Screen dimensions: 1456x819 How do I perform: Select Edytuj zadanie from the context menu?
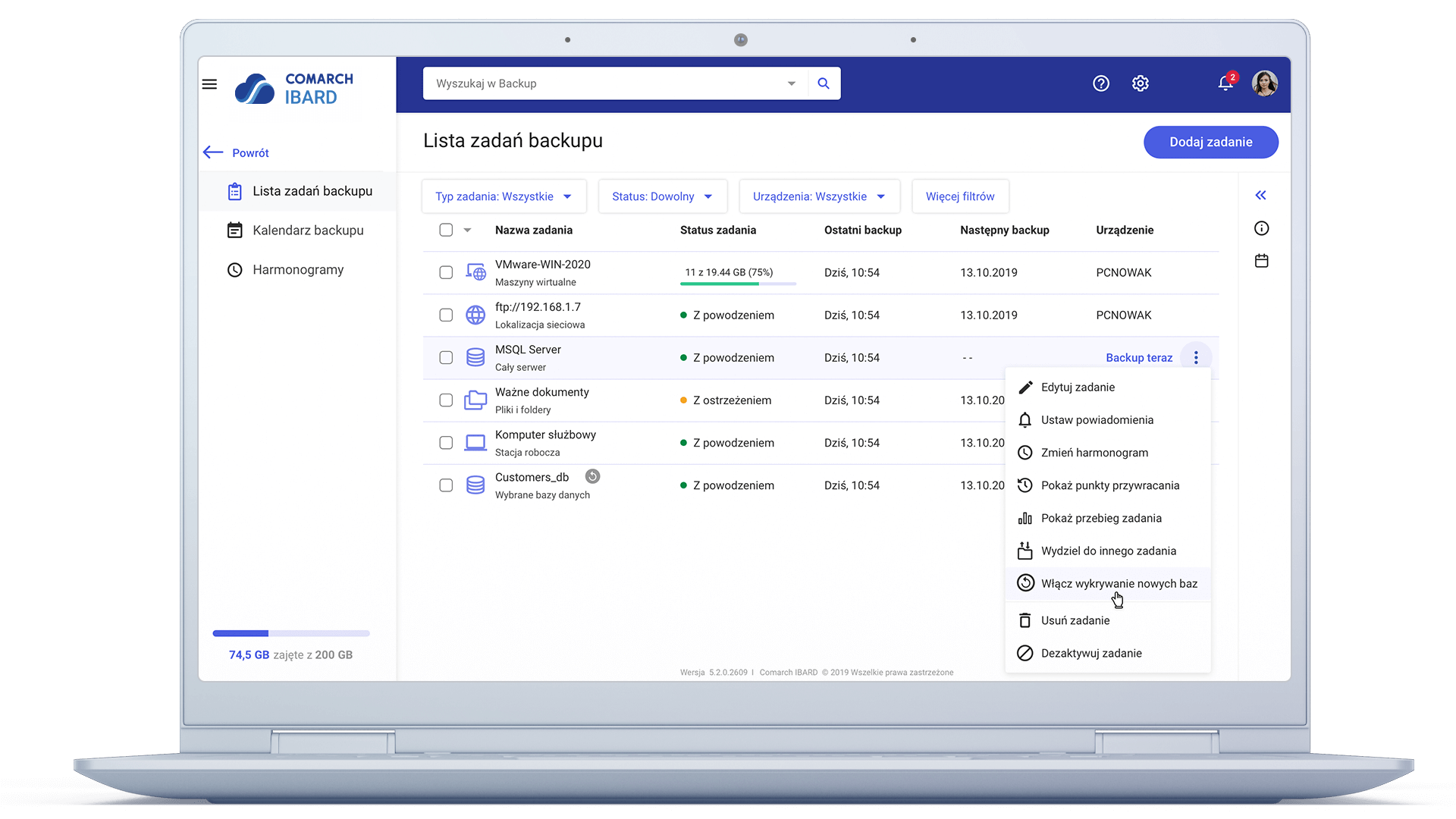1108,388
